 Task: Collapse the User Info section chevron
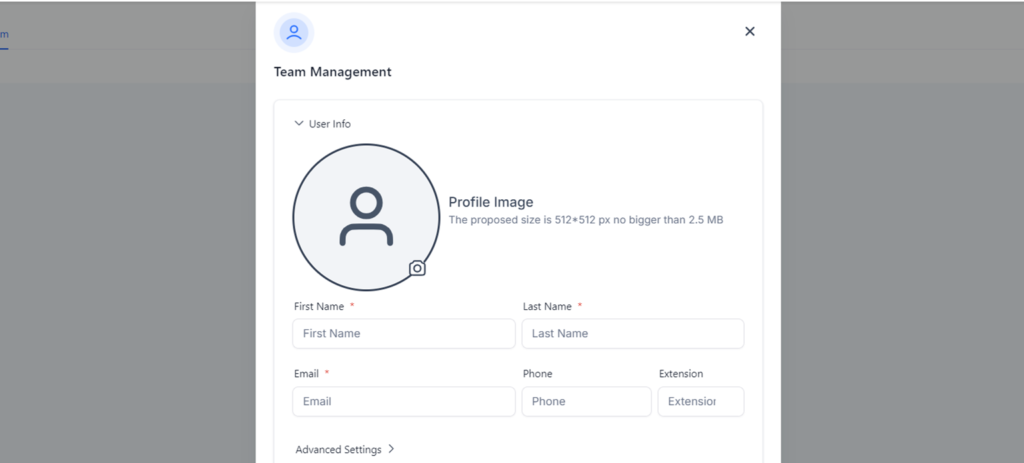(299, 124)
